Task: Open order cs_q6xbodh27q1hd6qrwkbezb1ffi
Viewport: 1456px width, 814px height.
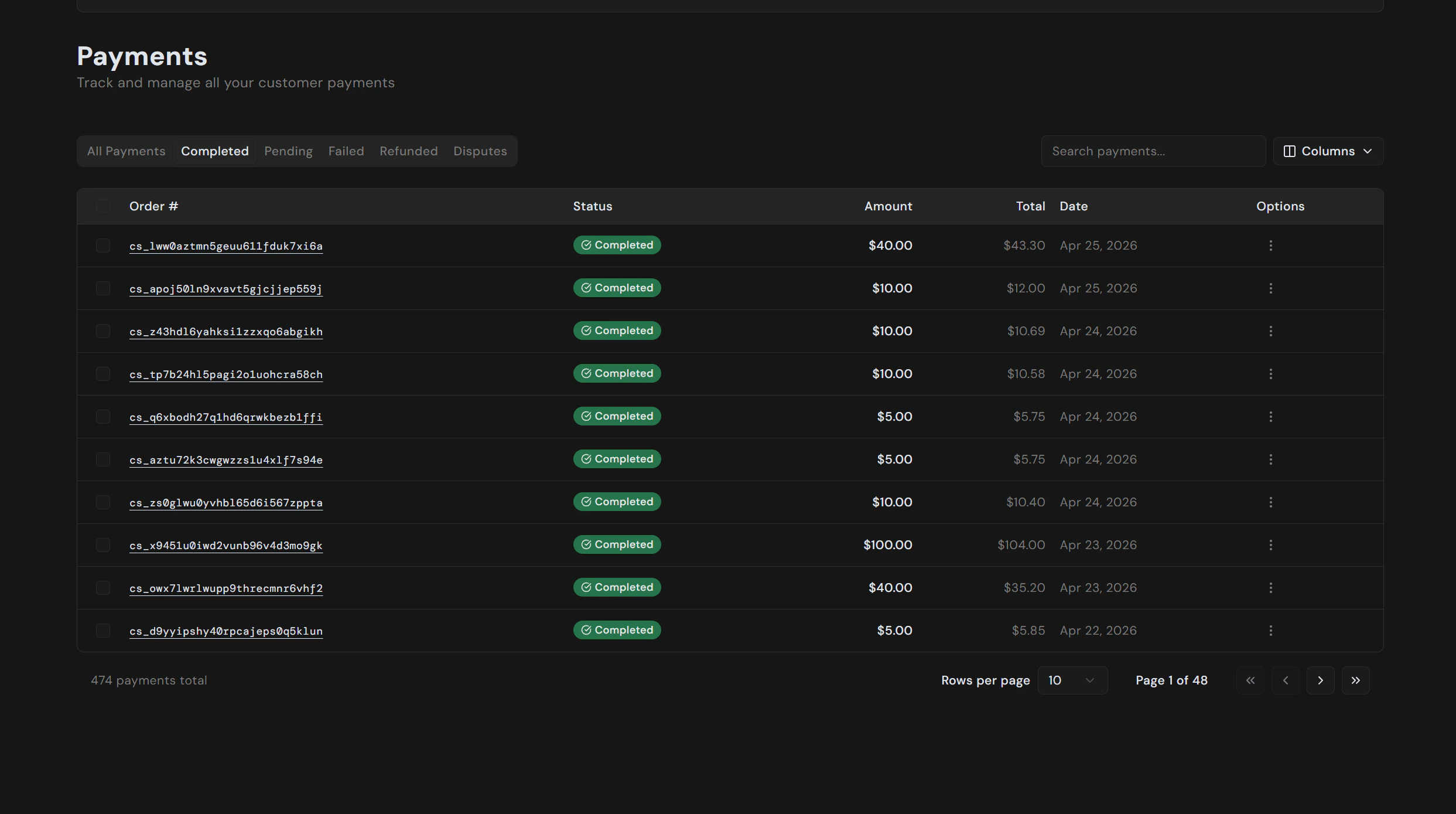Action: pyautogui.click(x=226, y=417)
